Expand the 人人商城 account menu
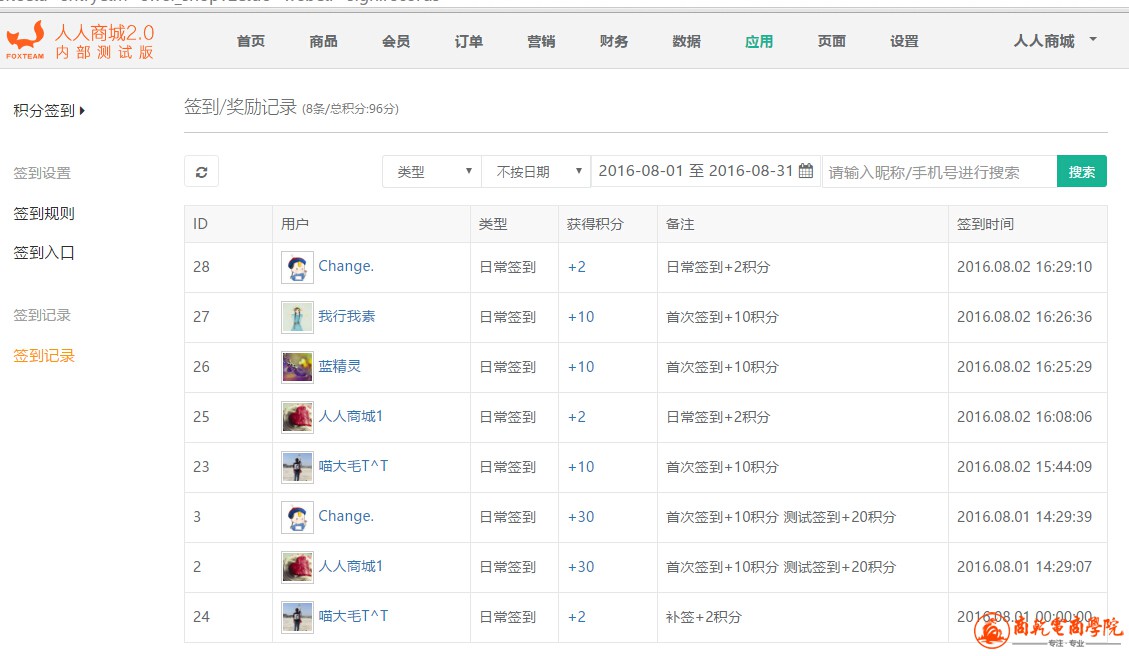Image resolution: width=1129 pixels, height=656 pixels. tap(1054, 41)
